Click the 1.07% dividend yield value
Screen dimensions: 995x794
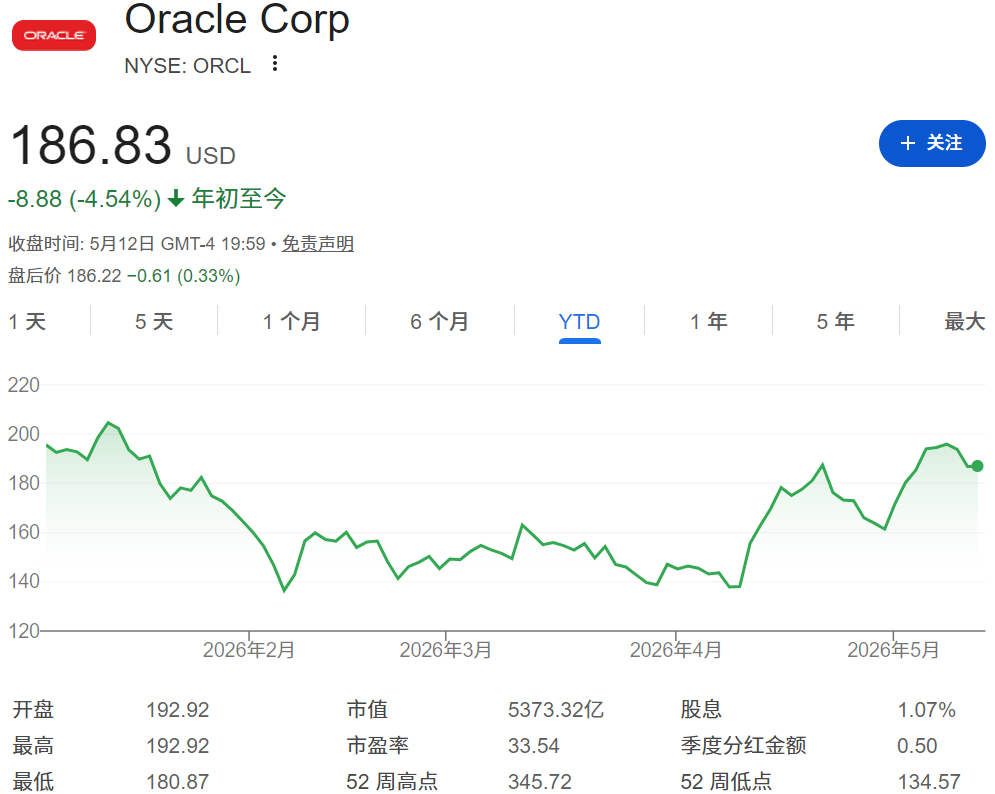click(926, 710)
